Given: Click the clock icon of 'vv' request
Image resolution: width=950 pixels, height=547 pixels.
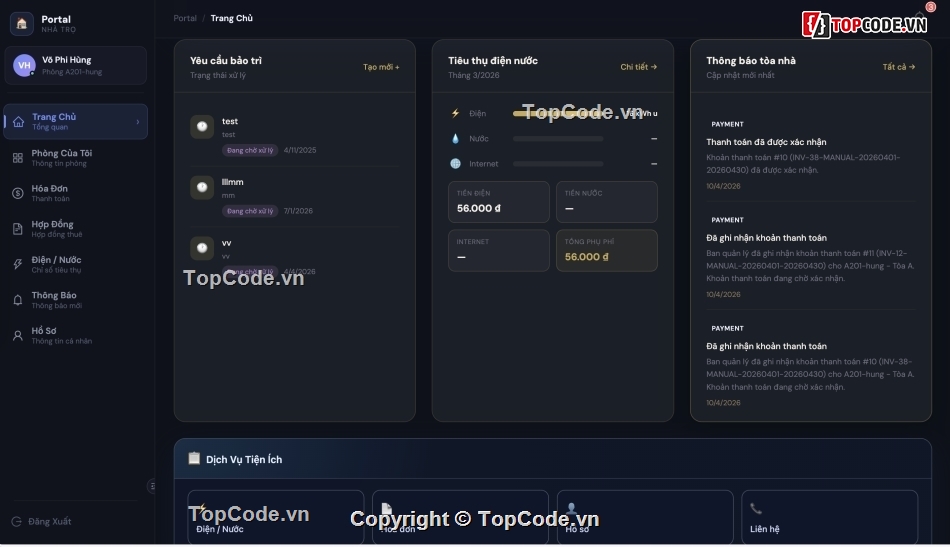Looking at the screenshot, I should tap(202, 248).
